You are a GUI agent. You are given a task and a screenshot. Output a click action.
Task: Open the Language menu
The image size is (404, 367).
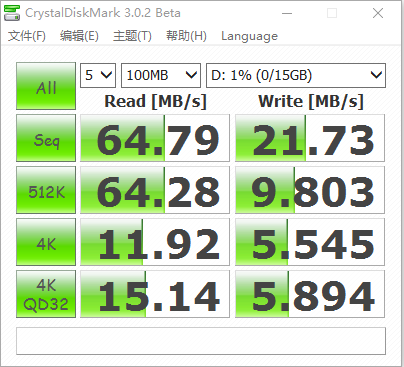[249, 36]
